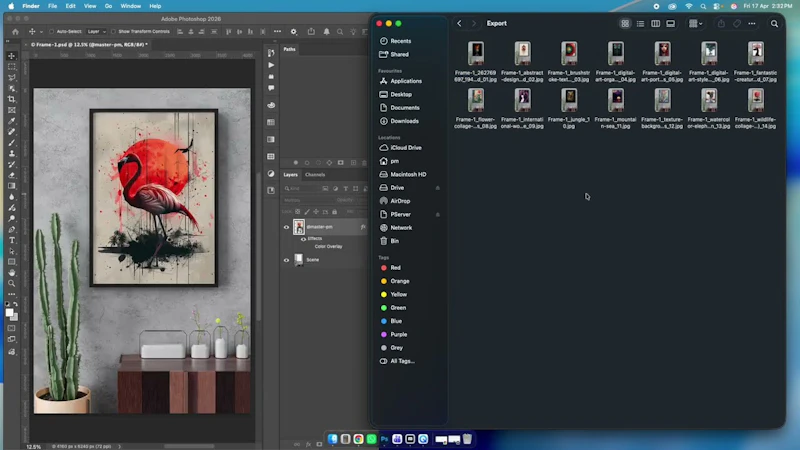800x450 pixels.
Task: Enable Auto-Select checkbox
Action: pyautogui.click(x=52, y=32)
